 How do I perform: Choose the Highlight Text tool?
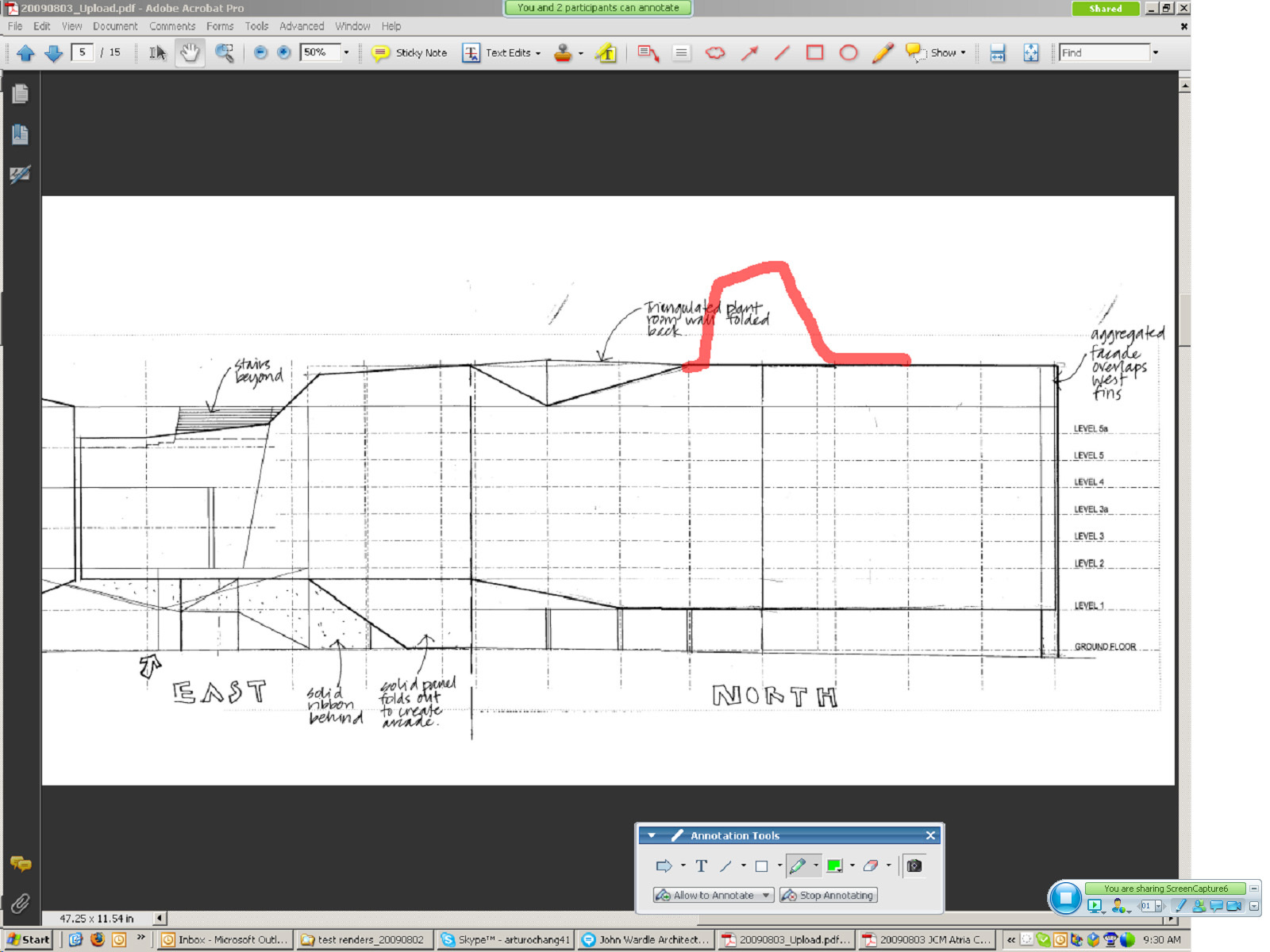[606, 53]
